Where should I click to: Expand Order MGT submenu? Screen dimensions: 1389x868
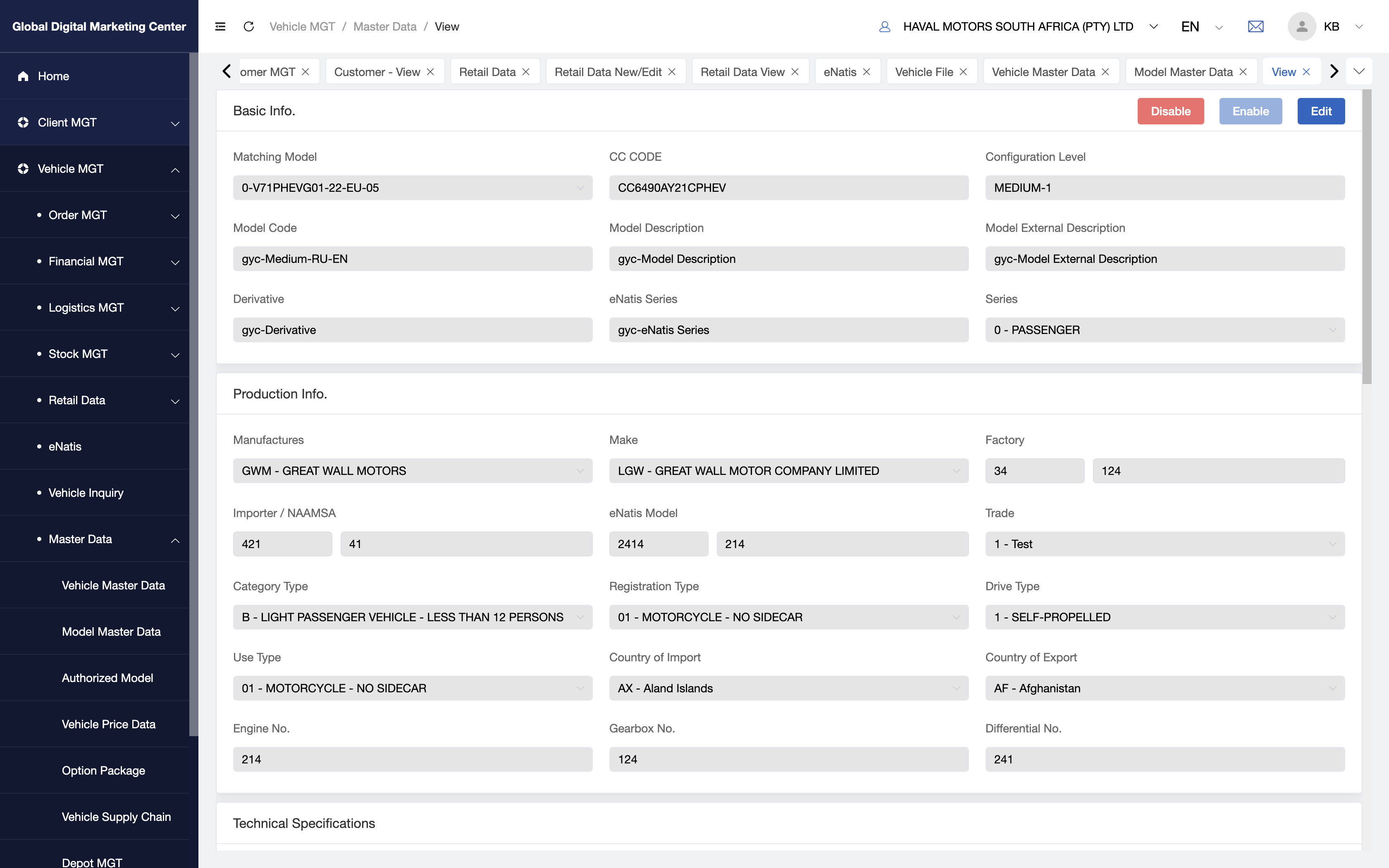[x=176, y=216]
